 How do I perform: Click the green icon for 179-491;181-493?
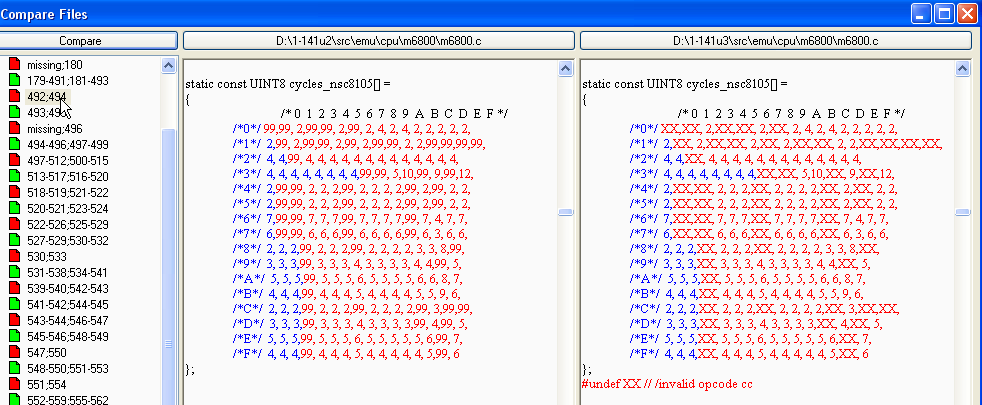coord(14,80)
